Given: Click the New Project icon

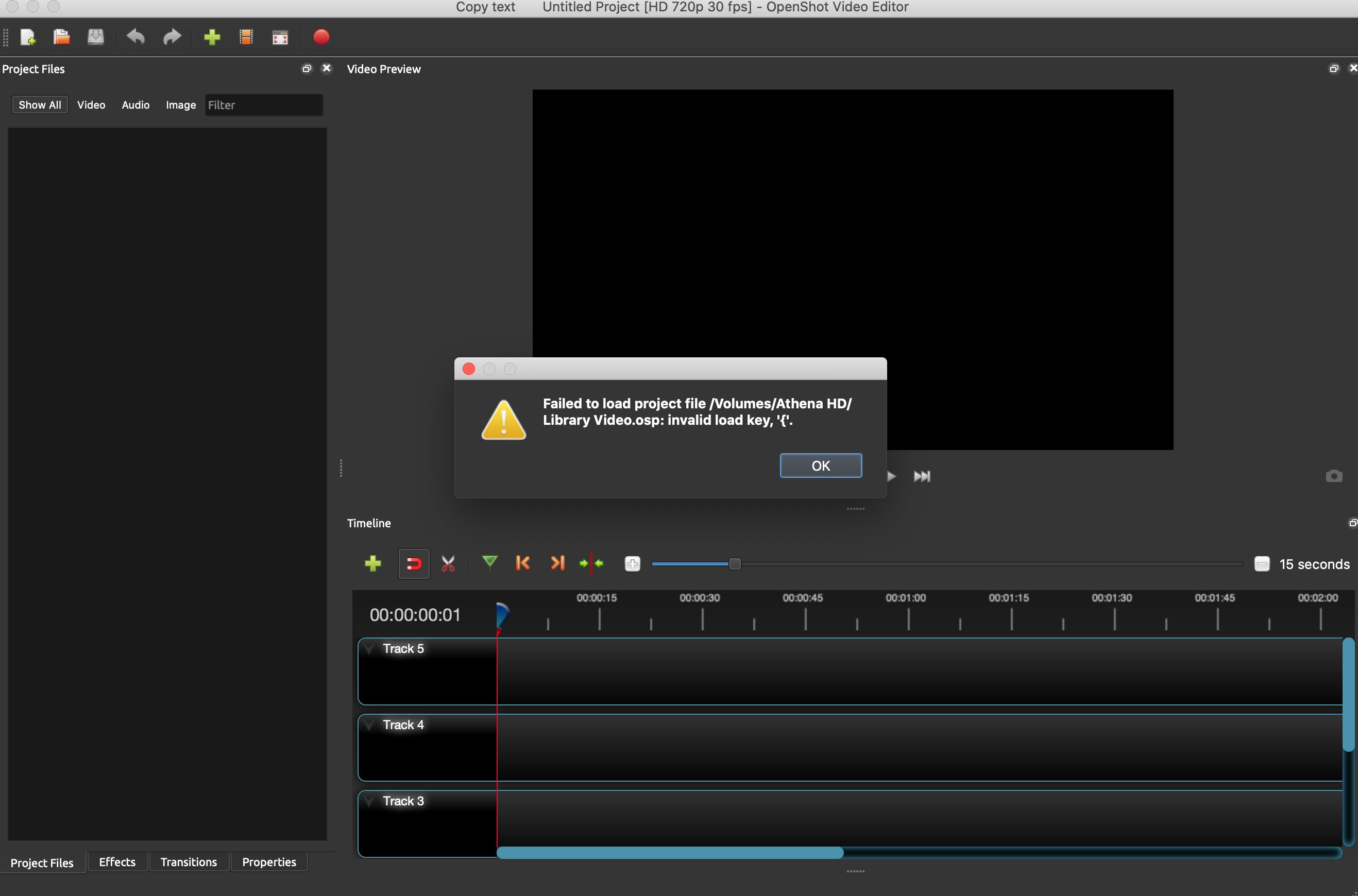Looking at the screenshot, I should [27, 37].
